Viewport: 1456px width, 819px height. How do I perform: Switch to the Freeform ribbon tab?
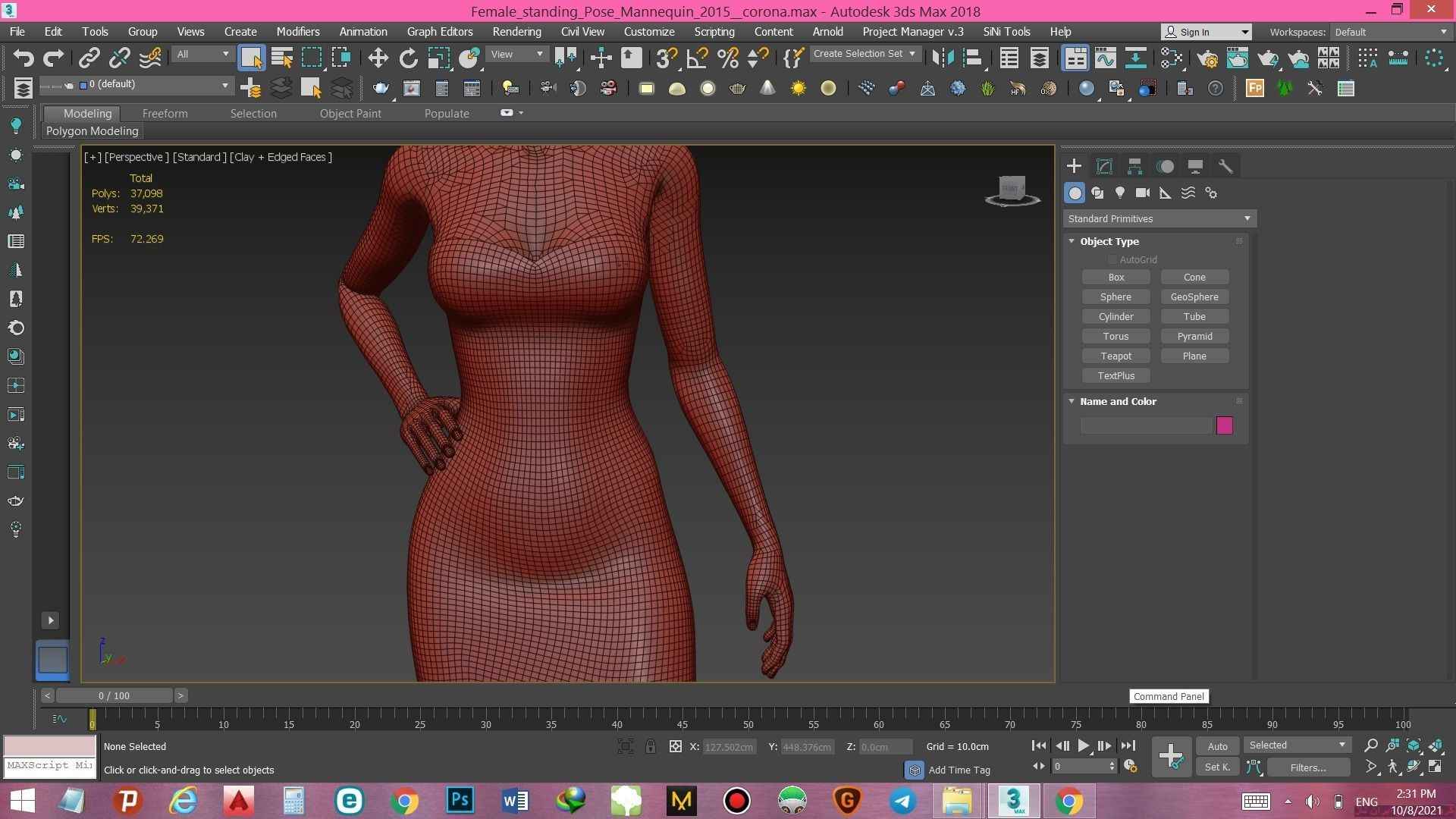pyautogui.click(x=165, y=113)
